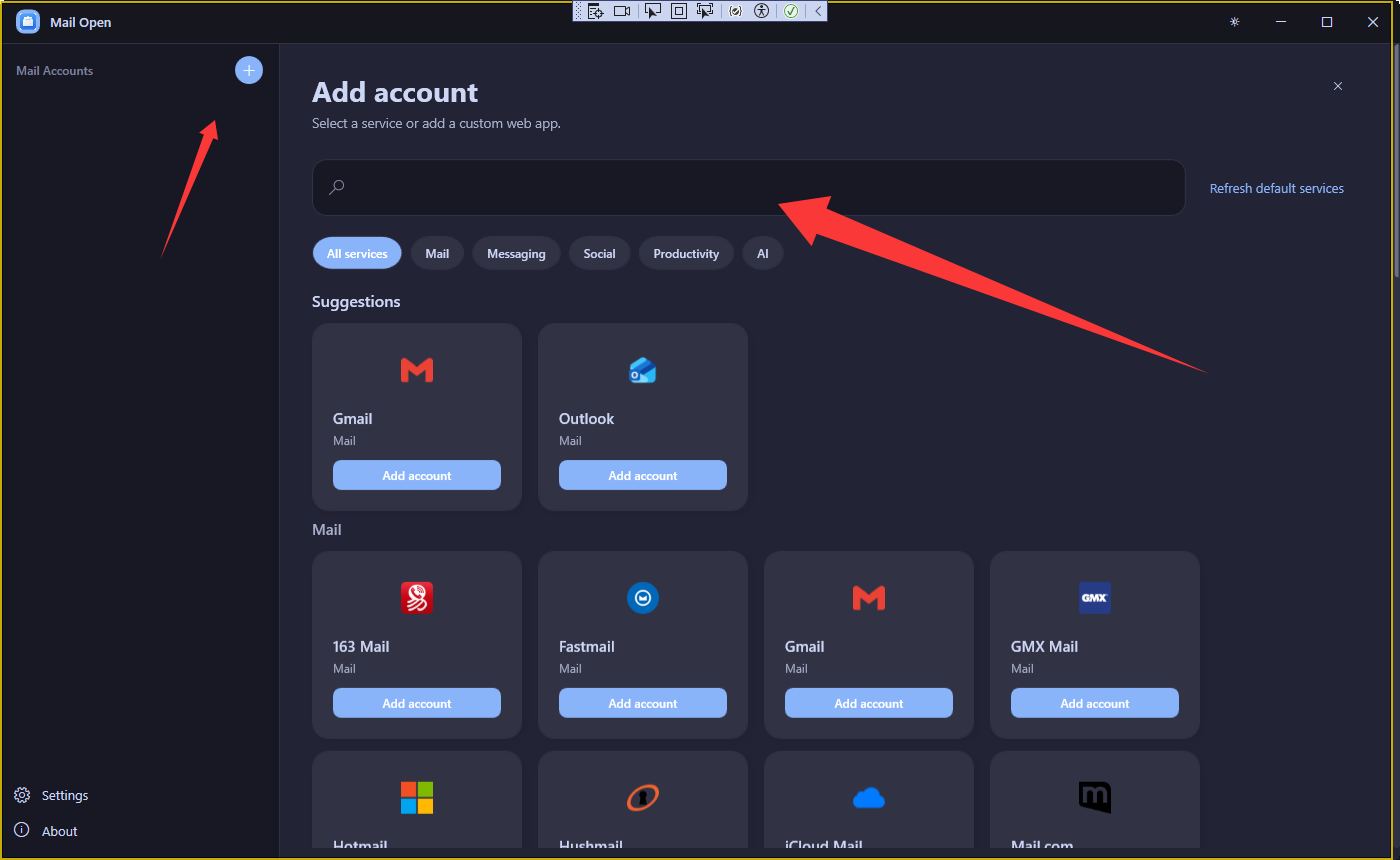Close the Add account panel with X
Image resolution: width=1400 pixels, height=860 pixels.
click(1338, 86)
